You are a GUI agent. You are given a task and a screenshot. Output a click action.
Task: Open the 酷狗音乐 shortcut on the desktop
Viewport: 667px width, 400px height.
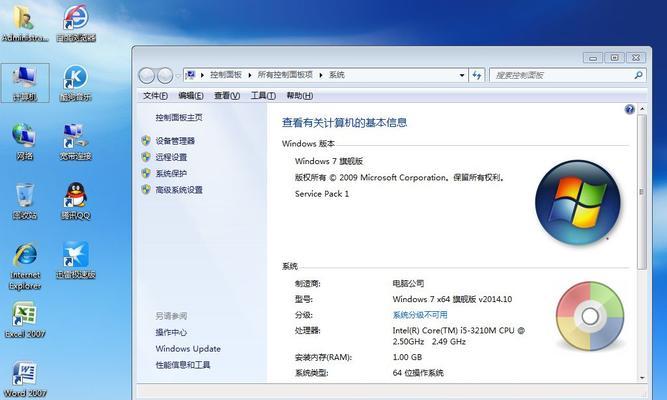click(76, 83)
